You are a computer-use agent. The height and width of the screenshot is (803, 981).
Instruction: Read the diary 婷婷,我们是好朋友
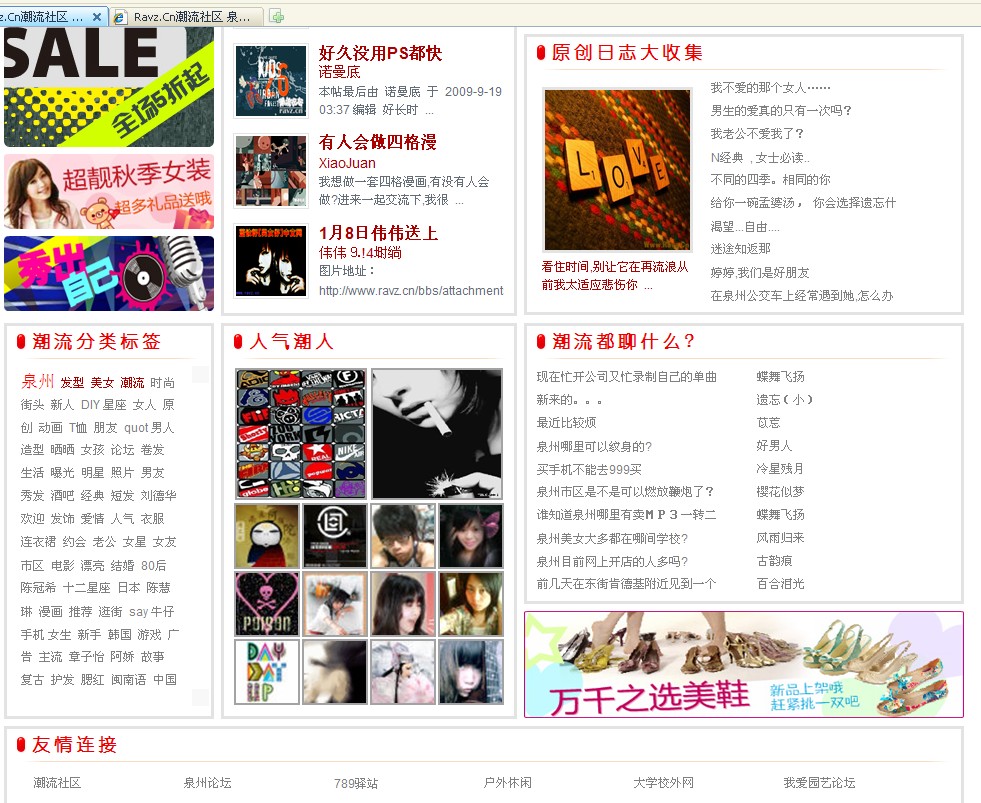[760, 272]
